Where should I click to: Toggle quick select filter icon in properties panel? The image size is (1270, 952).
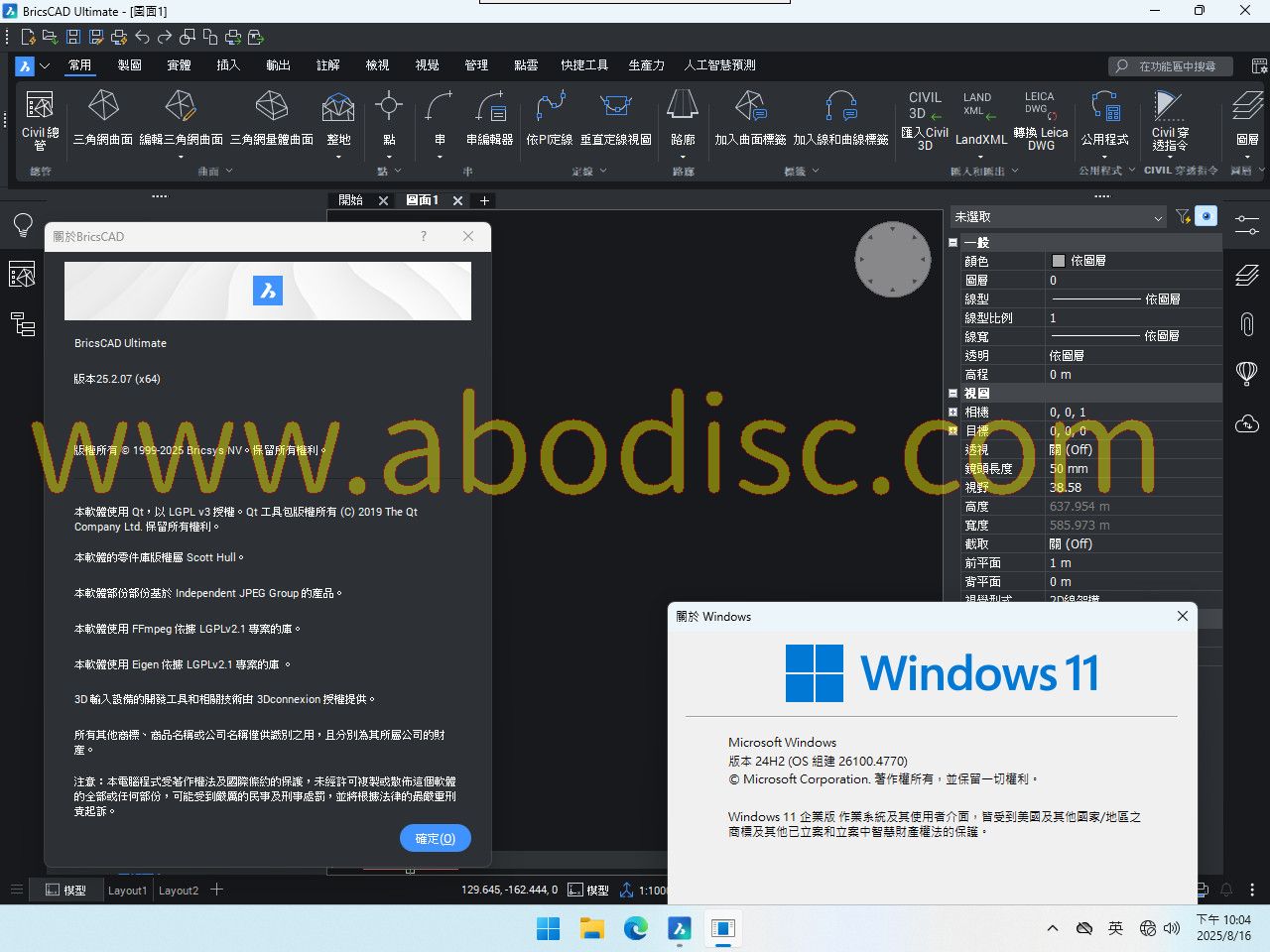(1183, 216)
